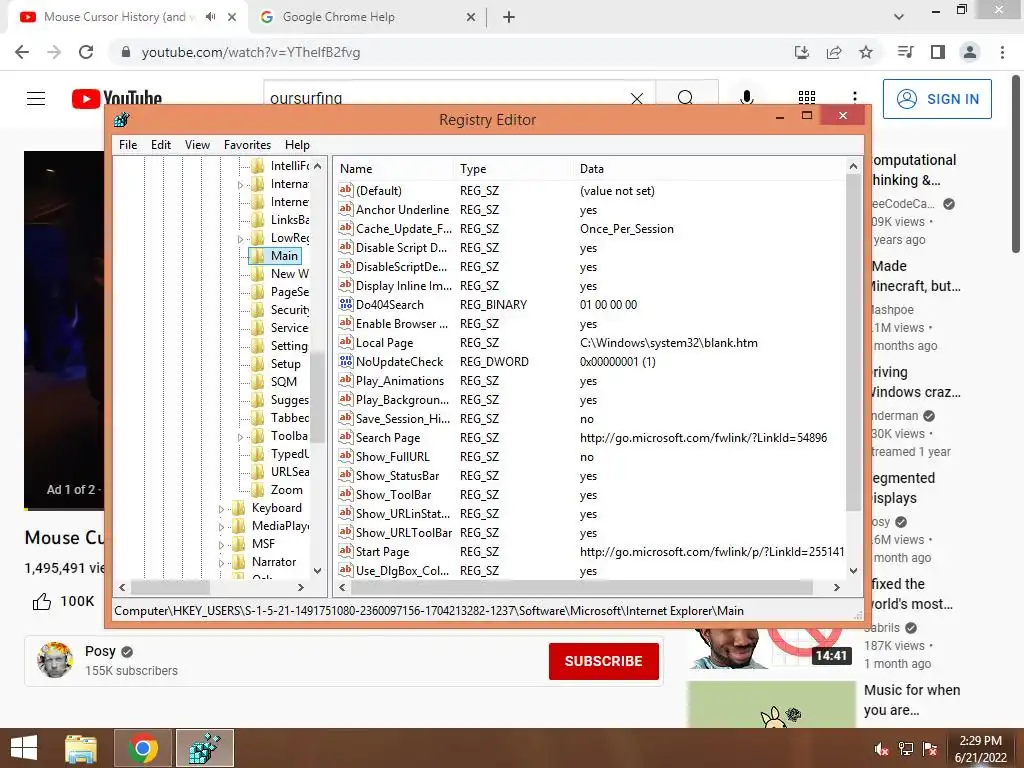Viewport: 1024px width, 768px height.
Task: Reload the YouTube page
Action: (86, 52)
